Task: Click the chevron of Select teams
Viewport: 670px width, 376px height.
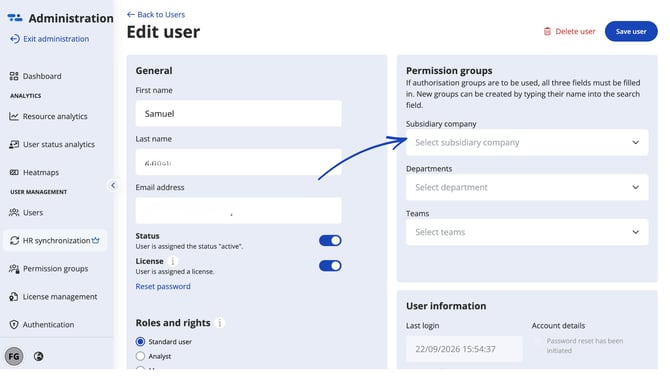Action: click(x=636, y=232)
